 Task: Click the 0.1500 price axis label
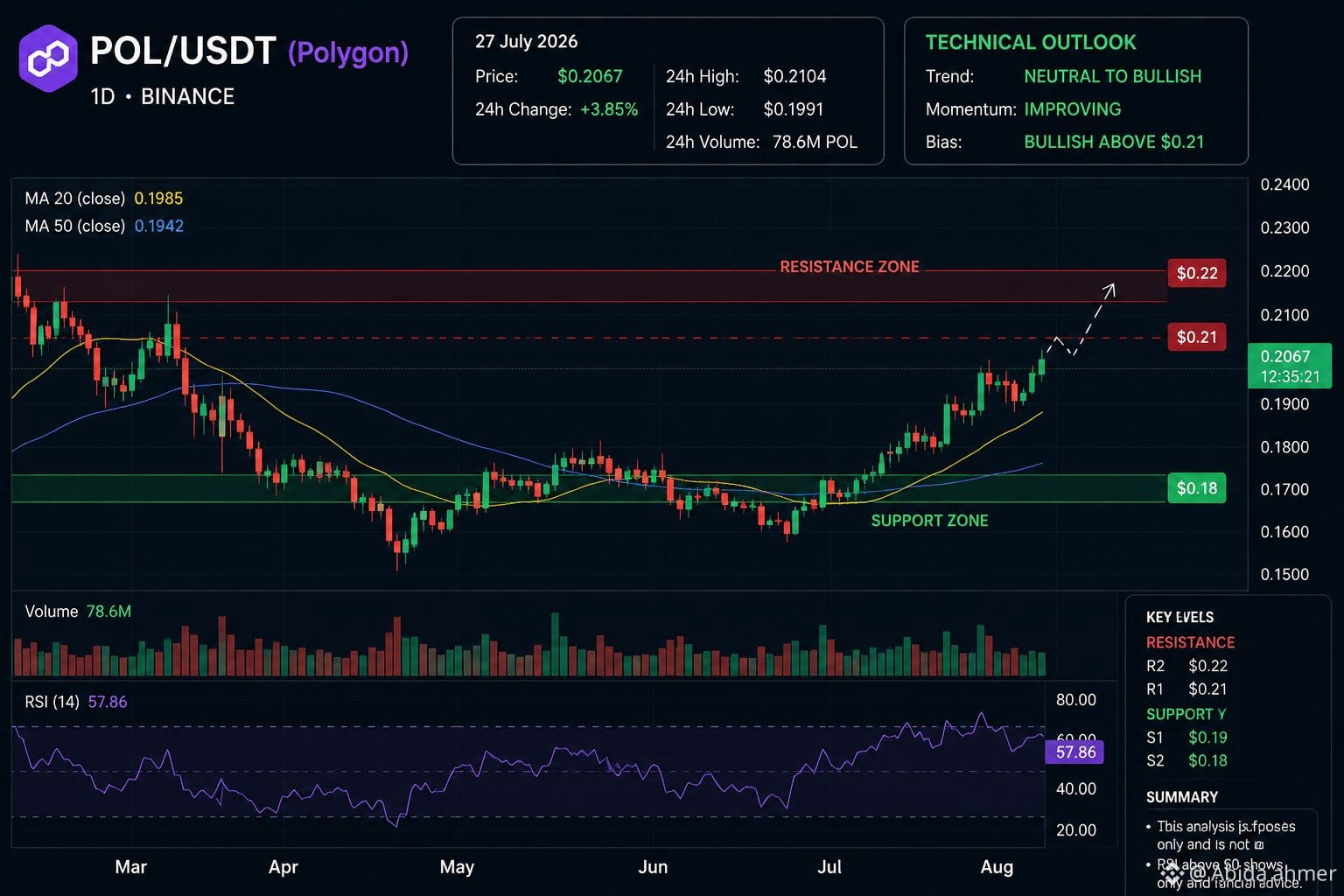coord(1284,575)
